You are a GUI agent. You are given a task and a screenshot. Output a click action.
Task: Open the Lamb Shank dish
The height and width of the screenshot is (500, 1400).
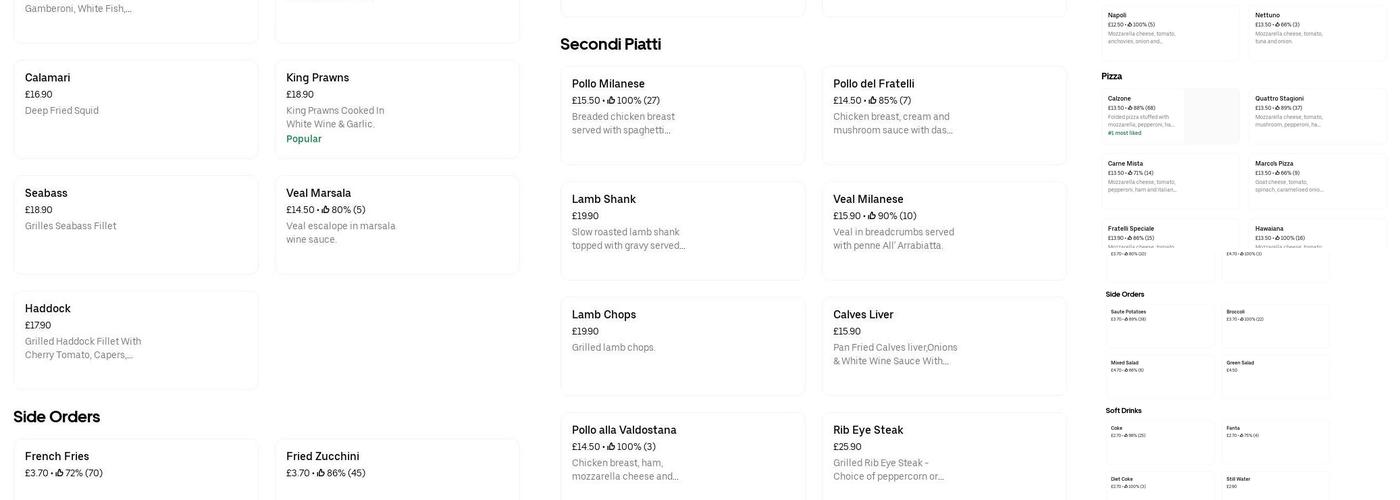coord(682,230)
